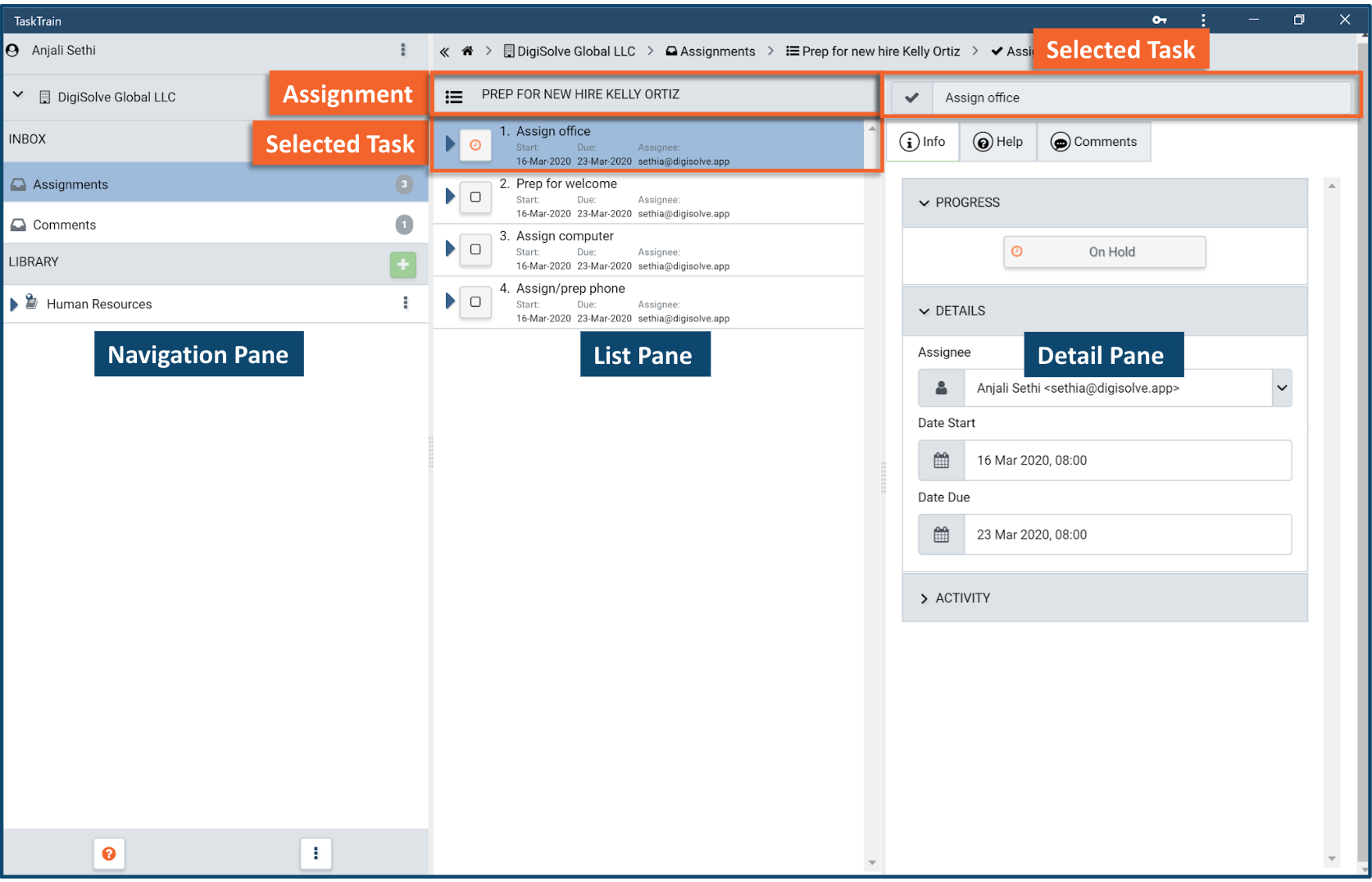Select the Assign/prep phone task title
Screen dimensions: 1372x882
click(570, 289)
